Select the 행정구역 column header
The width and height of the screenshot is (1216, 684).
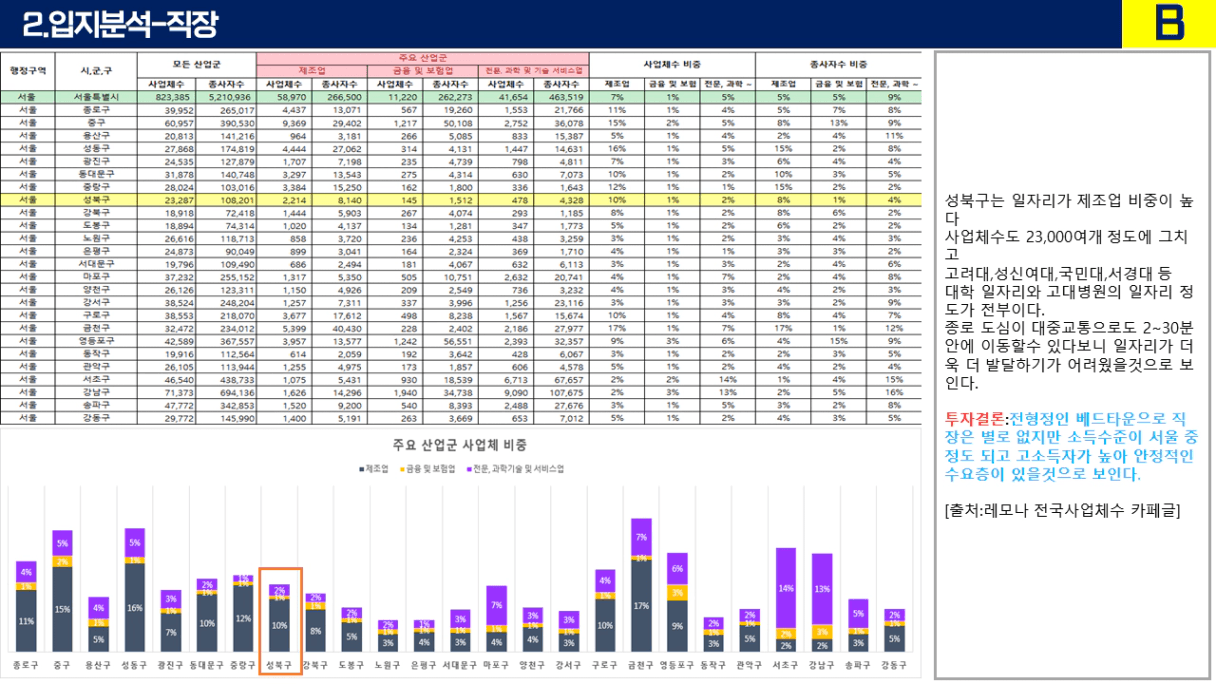tap(28, 70)
